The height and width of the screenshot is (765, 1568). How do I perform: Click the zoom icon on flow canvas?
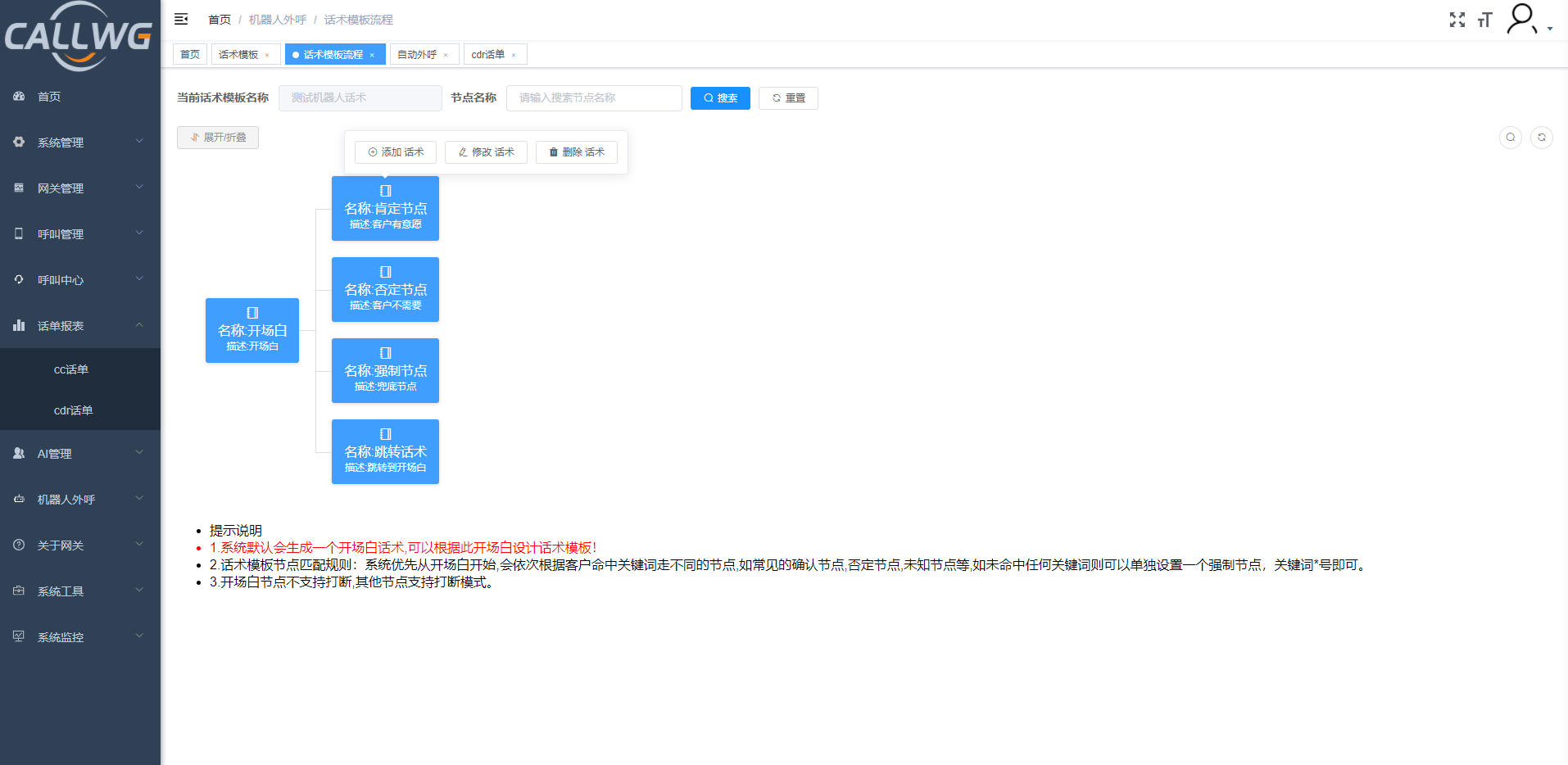coord(1510,138)
